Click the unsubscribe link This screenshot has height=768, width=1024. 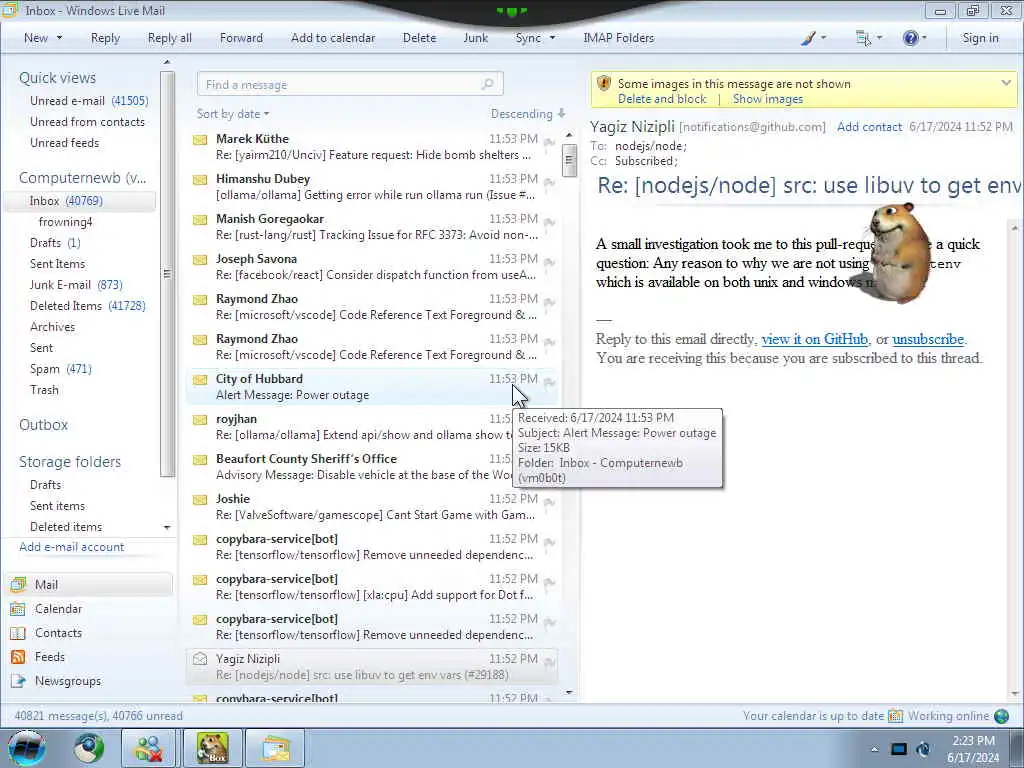[928, 339]
